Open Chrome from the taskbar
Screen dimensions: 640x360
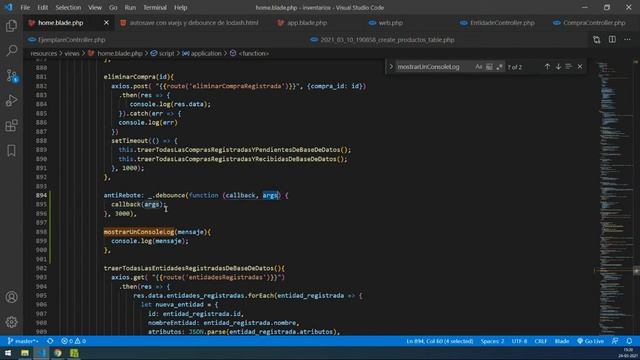click(x=58, y=353)
